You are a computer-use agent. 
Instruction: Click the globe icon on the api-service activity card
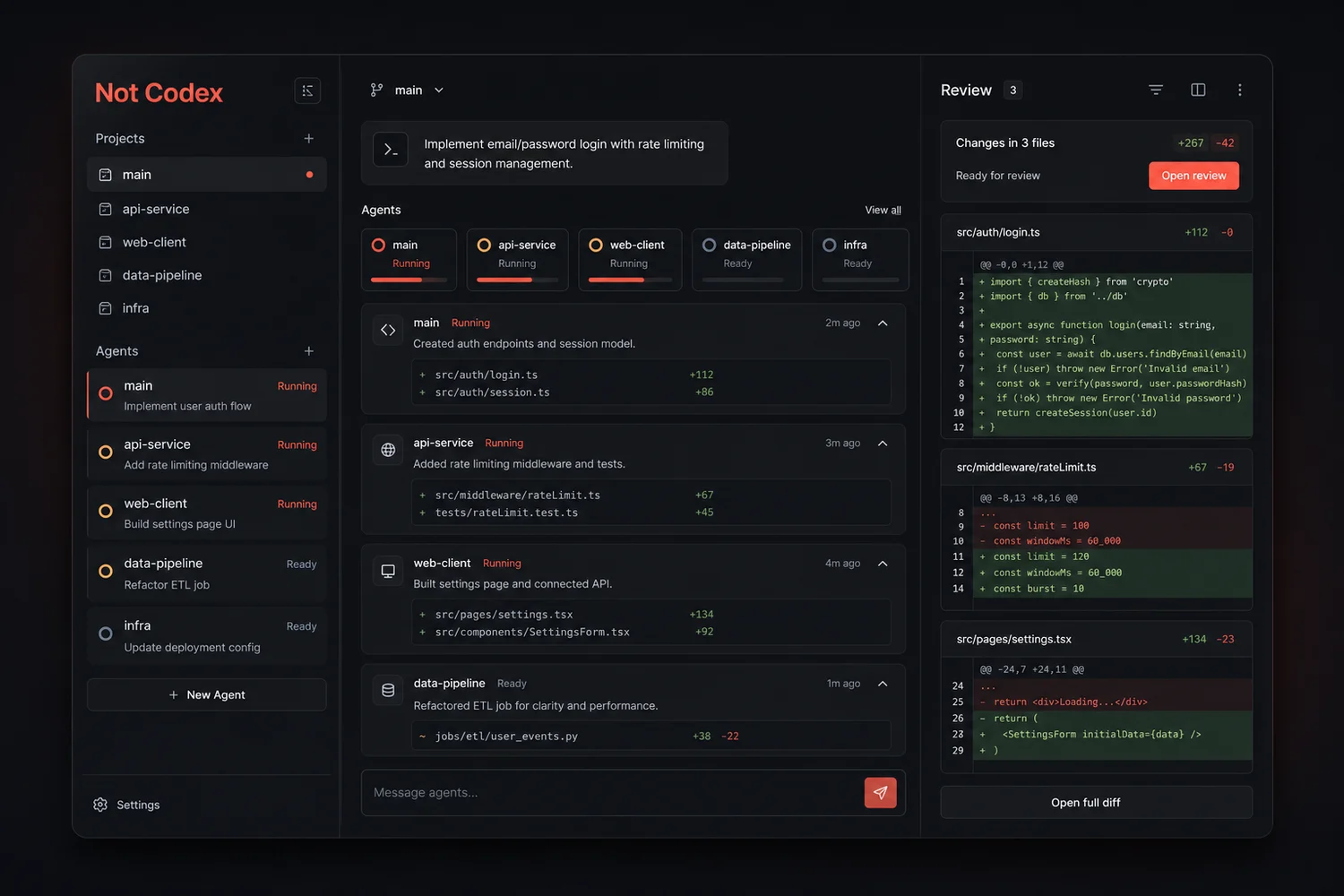(x=388, y=450)
